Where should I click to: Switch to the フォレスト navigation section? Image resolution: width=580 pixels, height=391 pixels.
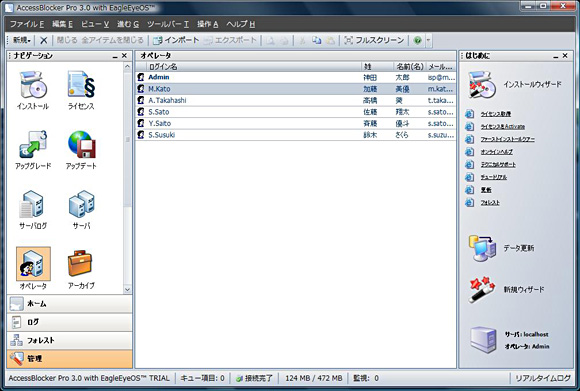[x=70, y=340]
